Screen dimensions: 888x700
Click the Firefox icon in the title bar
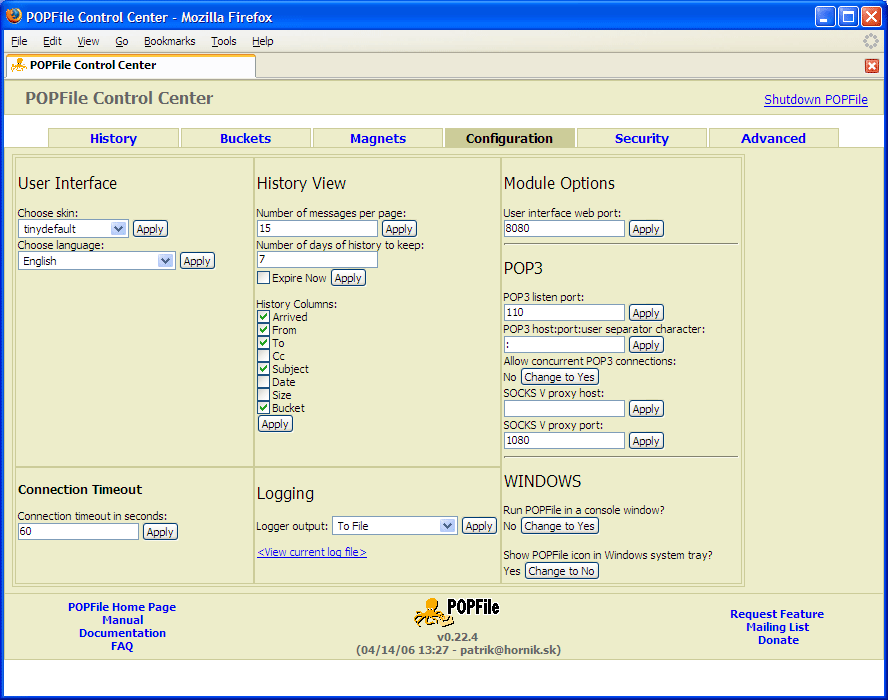14,16
